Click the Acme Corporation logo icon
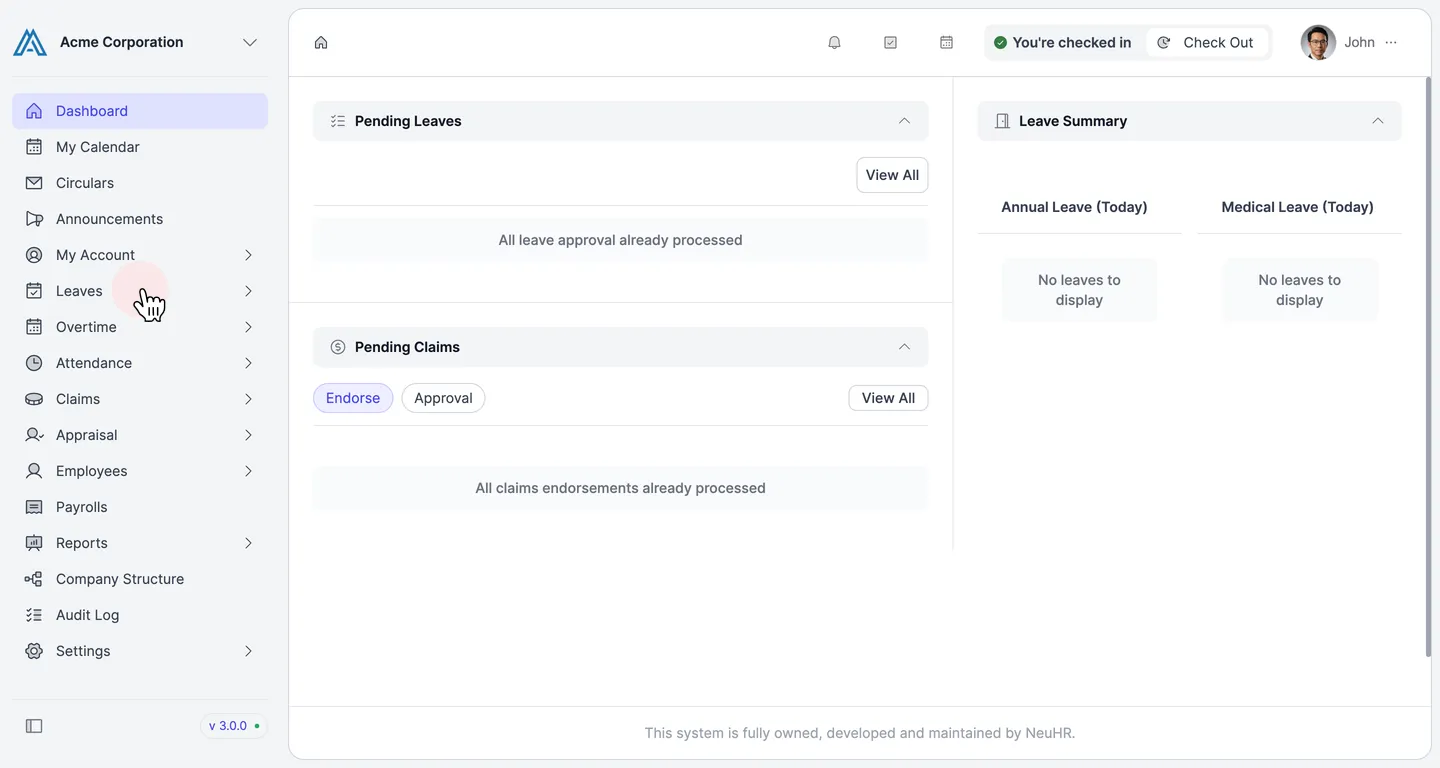Image resolution: width=1440 pixels, height=768 pixels. click(x=30, y=42)
